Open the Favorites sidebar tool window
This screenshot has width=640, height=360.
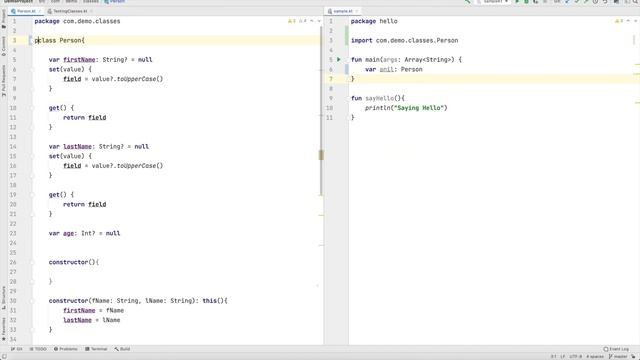click(4, 329)
